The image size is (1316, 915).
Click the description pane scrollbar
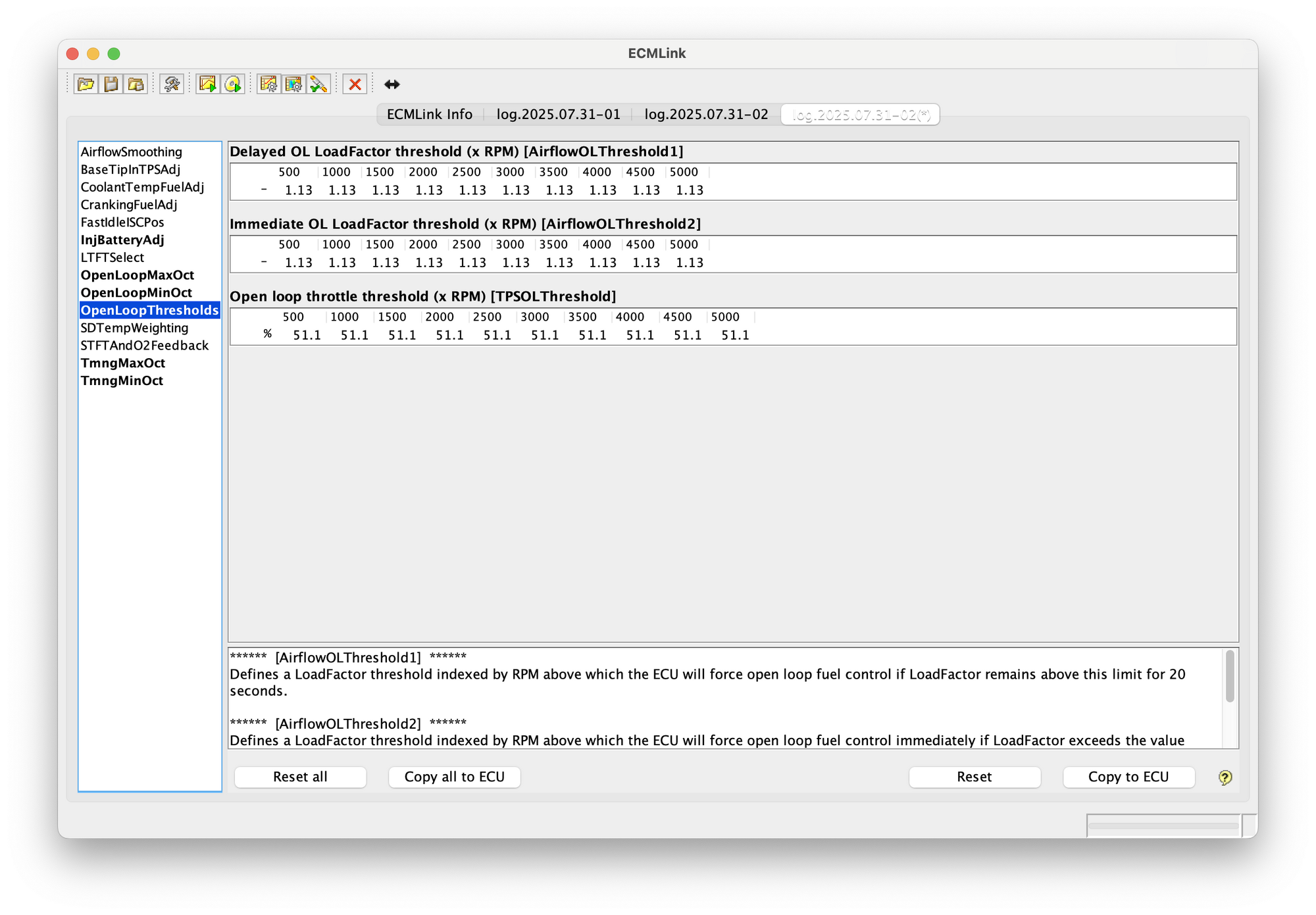click(x=1230, y=676)
